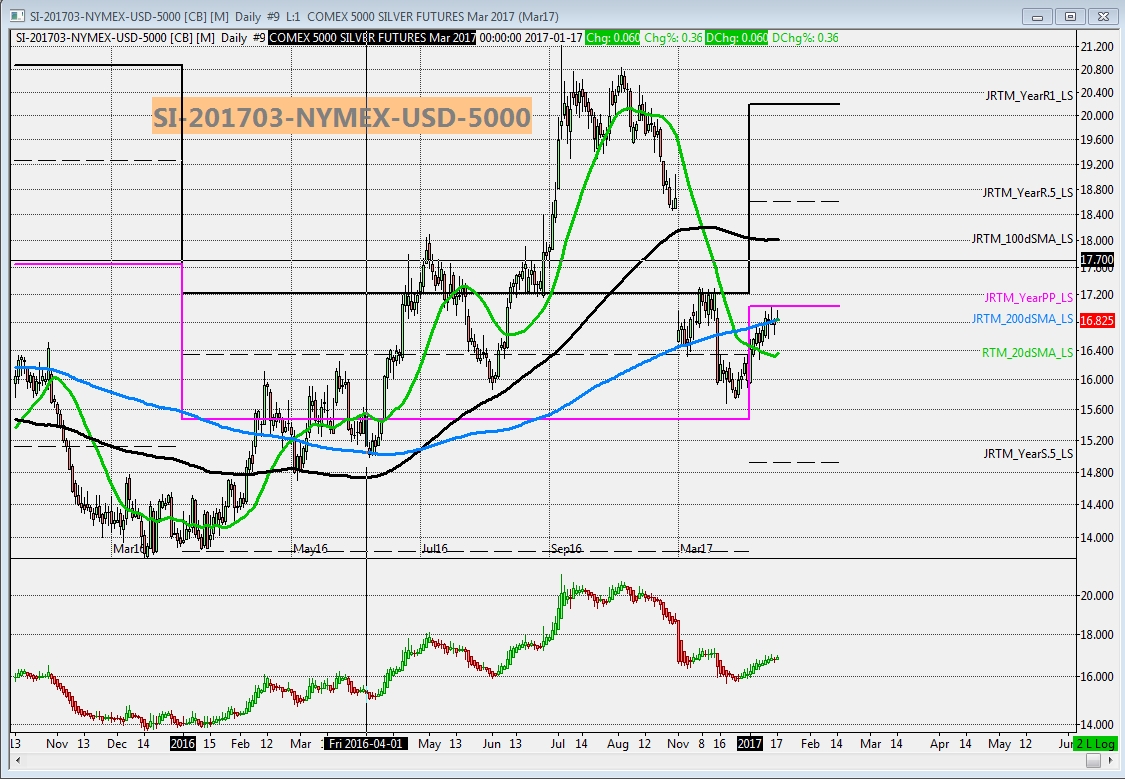
Task: Select the JRTM_YearR.5_LS label
Action: 1027,192
